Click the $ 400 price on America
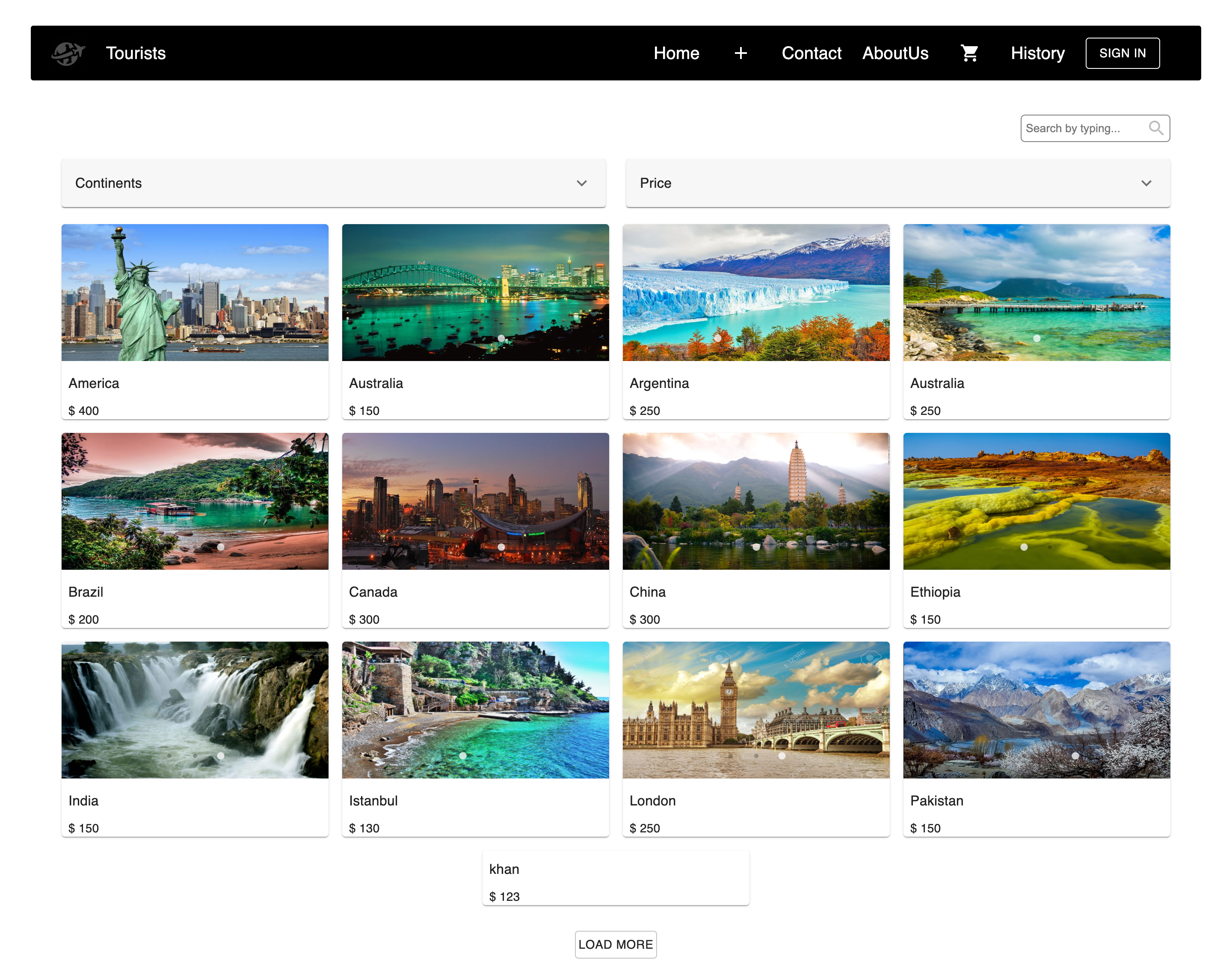1232x959 pixels. 83,411
